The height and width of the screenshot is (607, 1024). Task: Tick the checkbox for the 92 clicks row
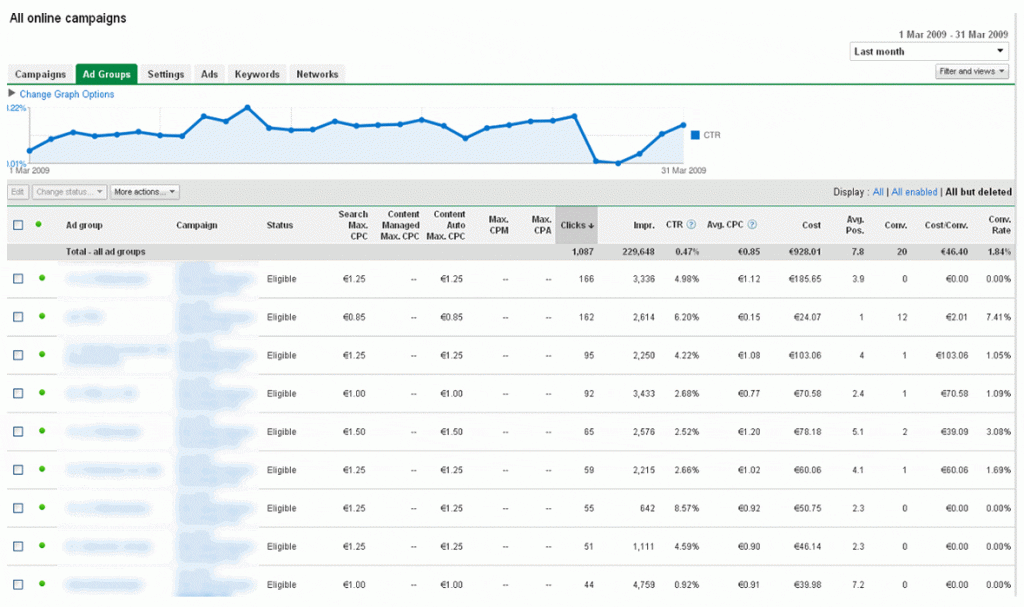(x=18, y=393)
